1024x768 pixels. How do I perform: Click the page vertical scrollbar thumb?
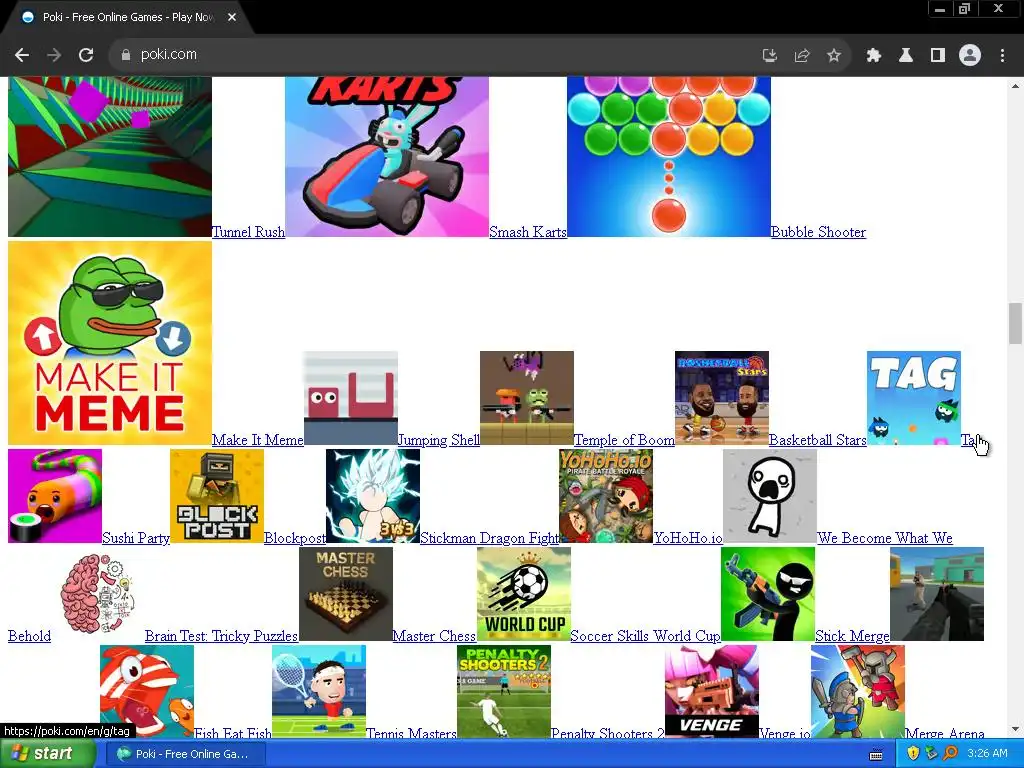[x=1015, y=323]
